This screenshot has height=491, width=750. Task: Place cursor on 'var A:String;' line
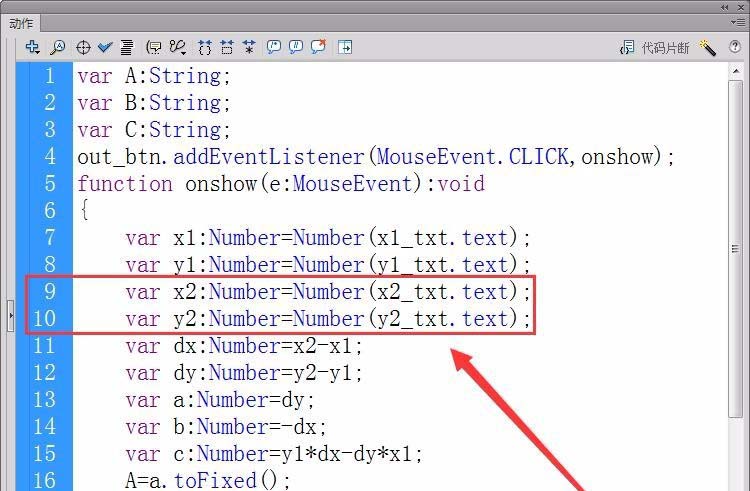pyautogui.click(x=154, y=76)
